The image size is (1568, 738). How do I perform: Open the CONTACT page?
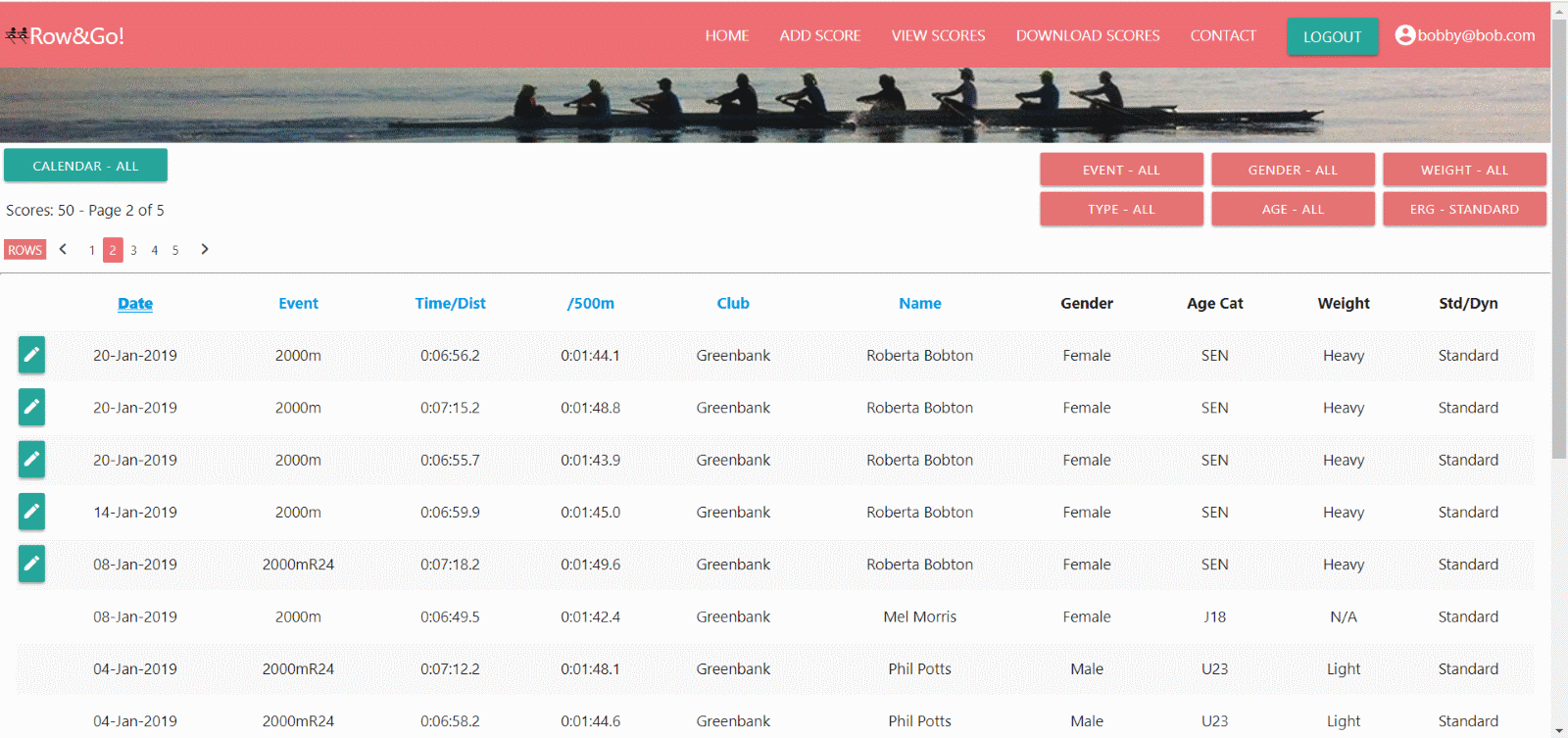coord(1223,35)
